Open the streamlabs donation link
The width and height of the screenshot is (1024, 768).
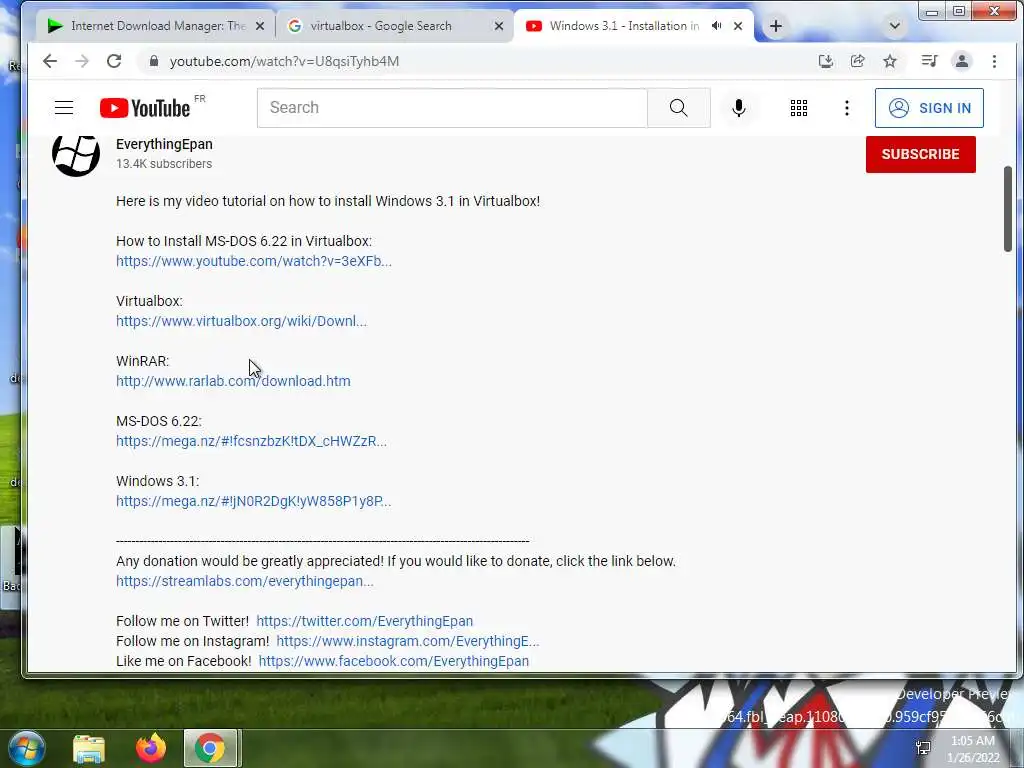click(244, 581)
